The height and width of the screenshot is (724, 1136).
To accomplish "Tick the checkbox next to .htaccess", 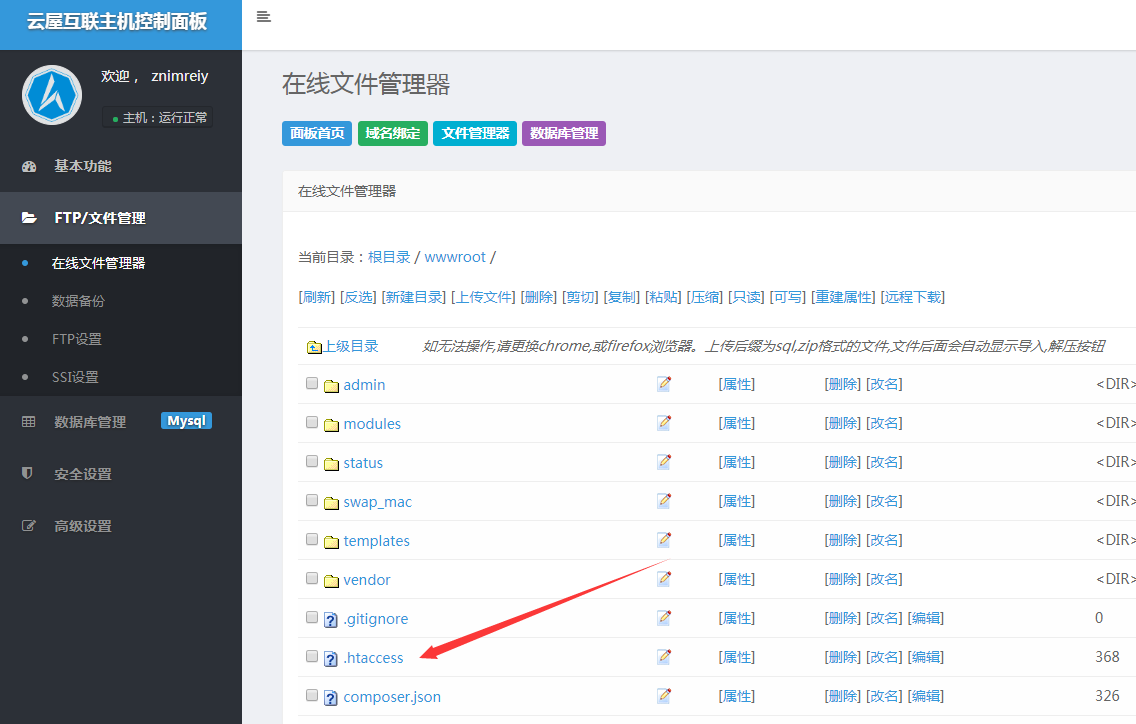I will point(312,656).
